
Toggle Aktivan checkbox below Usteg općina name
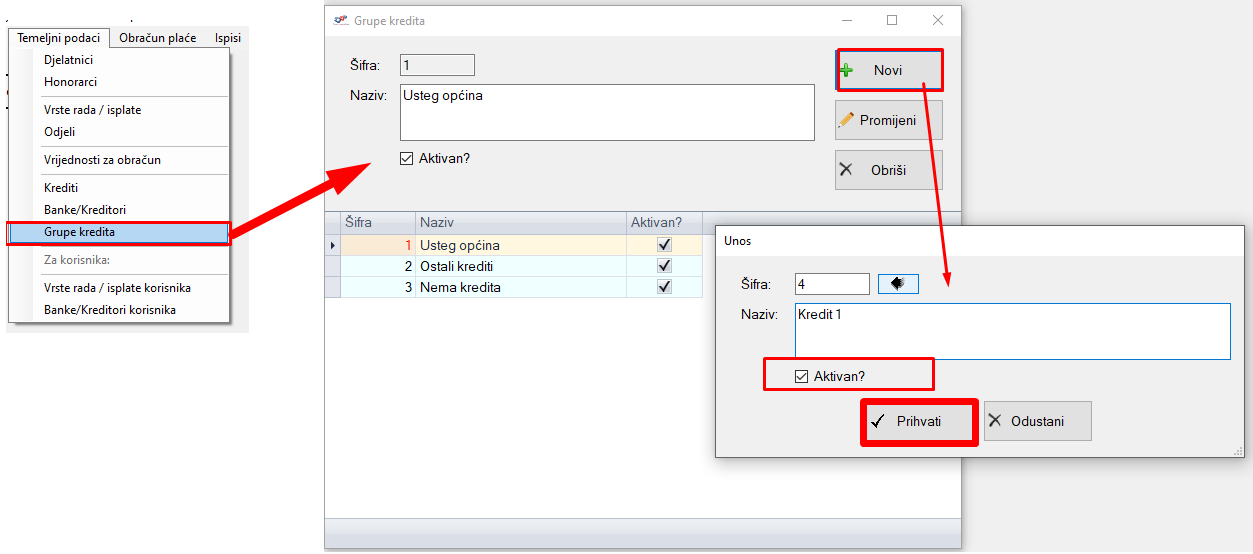[406, 158]
